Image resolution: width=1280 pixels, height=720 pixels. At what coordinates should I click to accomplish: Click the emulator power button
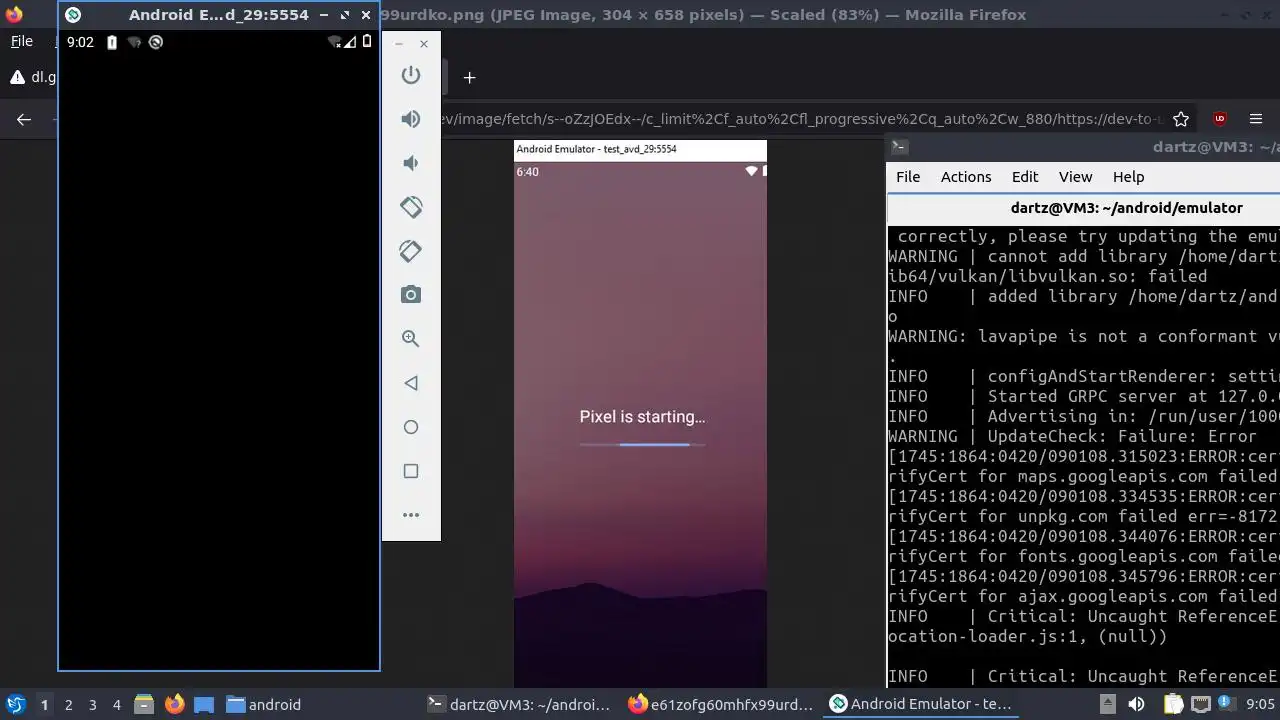(411, 75)
